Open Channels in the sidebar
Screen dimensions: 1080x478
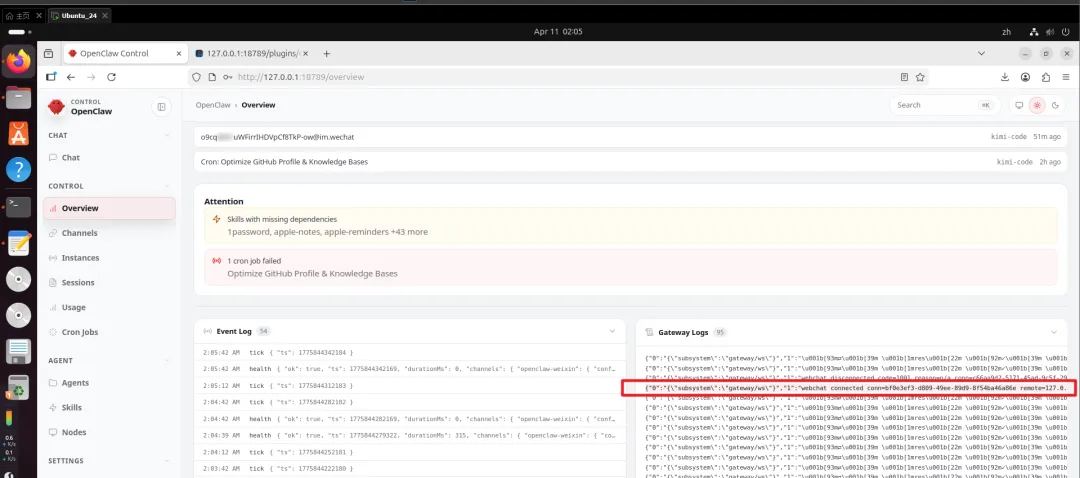point(109,233)
